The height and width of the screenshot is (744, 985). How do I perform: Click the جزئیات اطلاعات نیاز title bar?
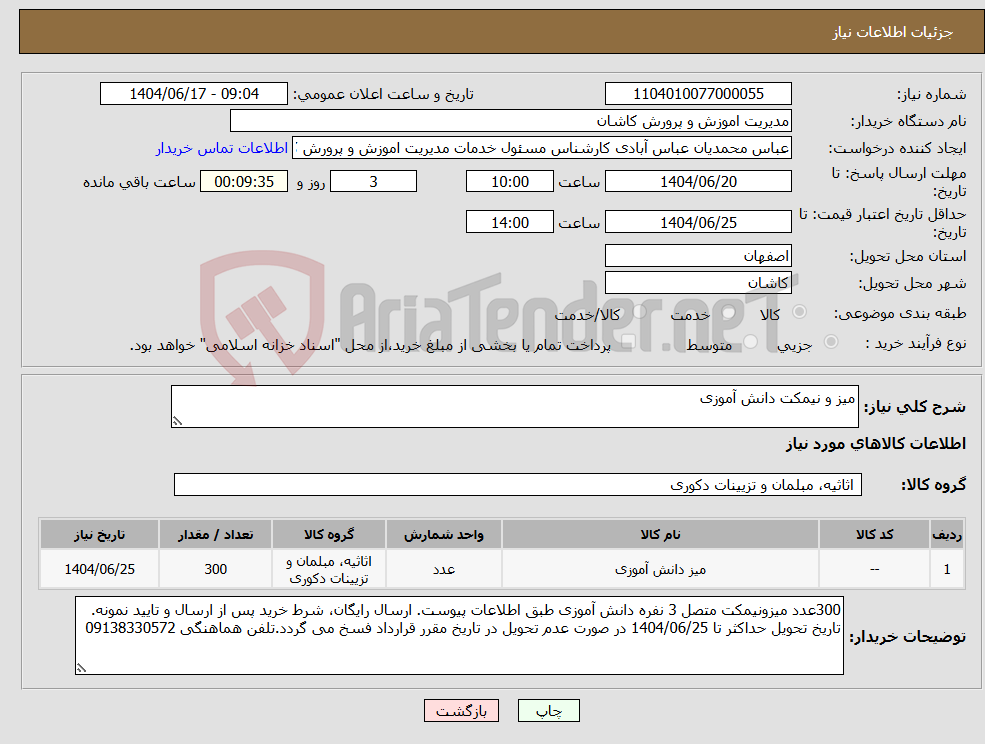(x=492, y=30)
